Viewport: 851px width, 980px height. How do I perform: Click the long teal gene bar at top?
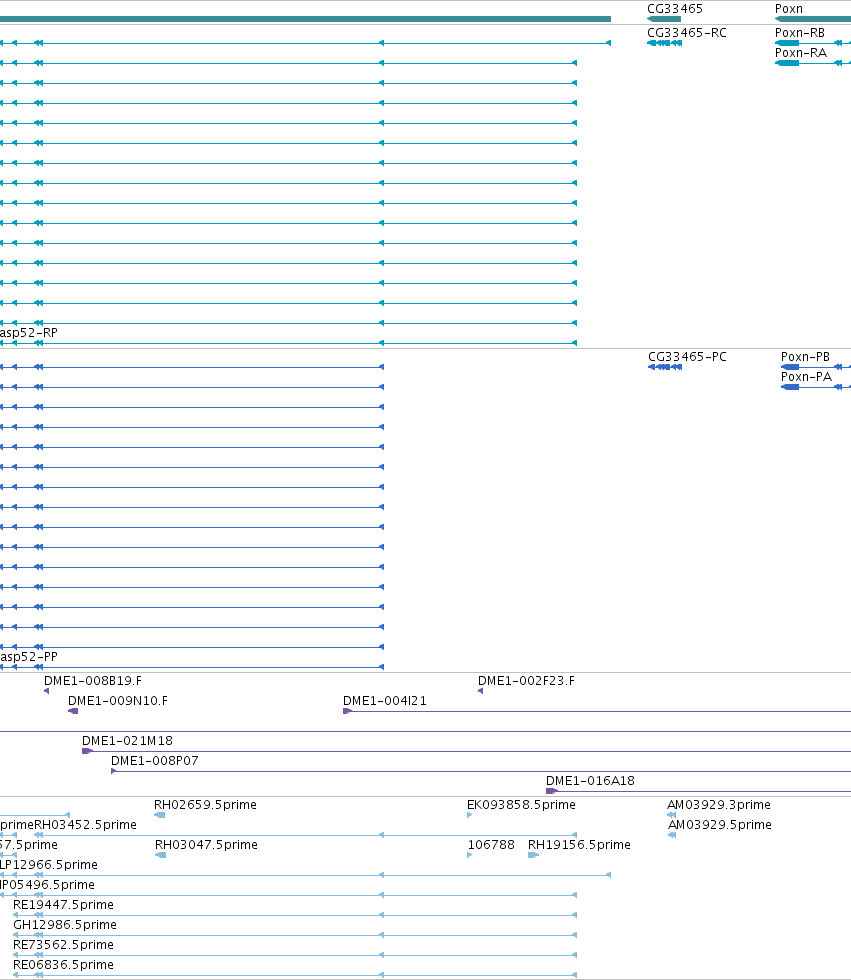pyautogui.click(x=305, y=19)
